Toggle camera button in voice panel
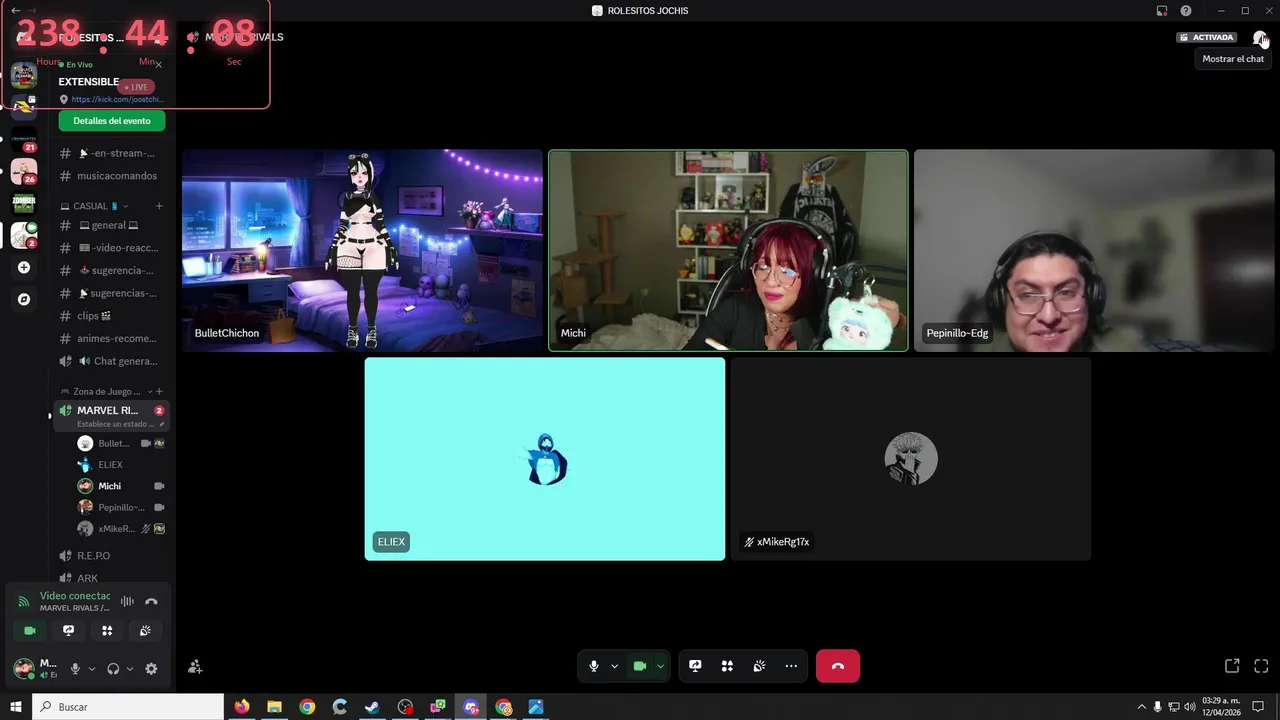 pos(30,630)
